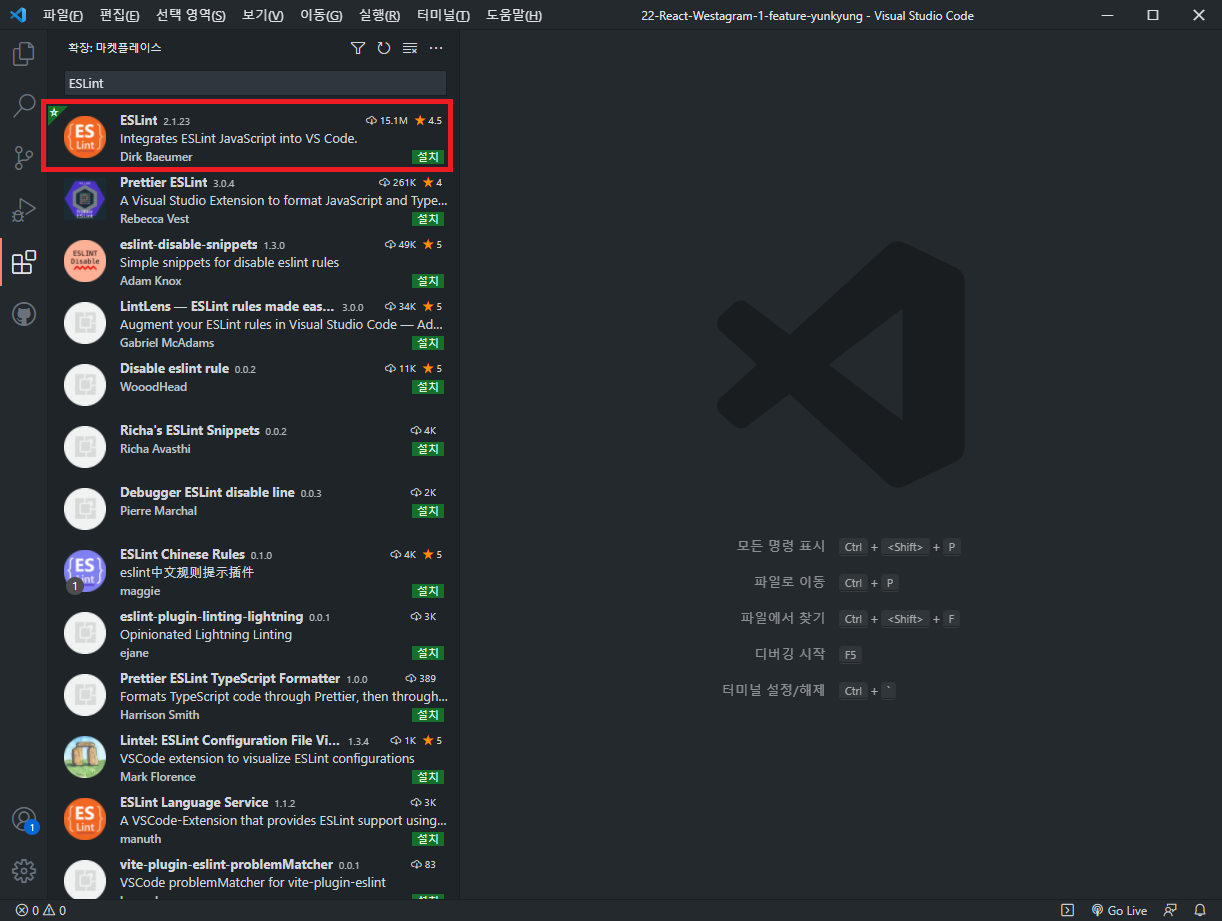
Task: Install ESLint Language Service by manuth
Action: point(428,839)
